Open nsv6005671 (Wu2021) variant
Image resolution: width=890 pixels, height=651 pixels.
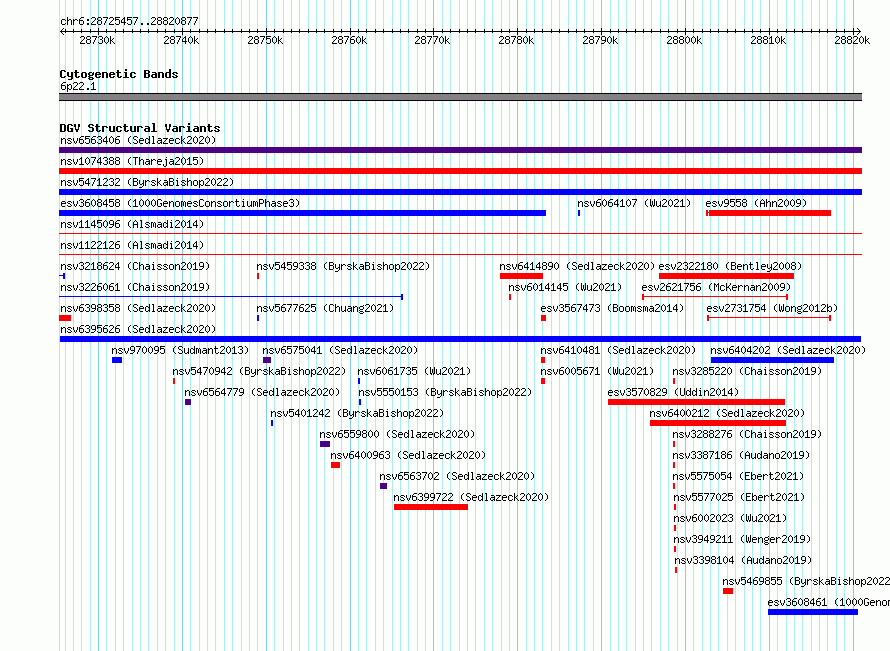tap(597, 371)
